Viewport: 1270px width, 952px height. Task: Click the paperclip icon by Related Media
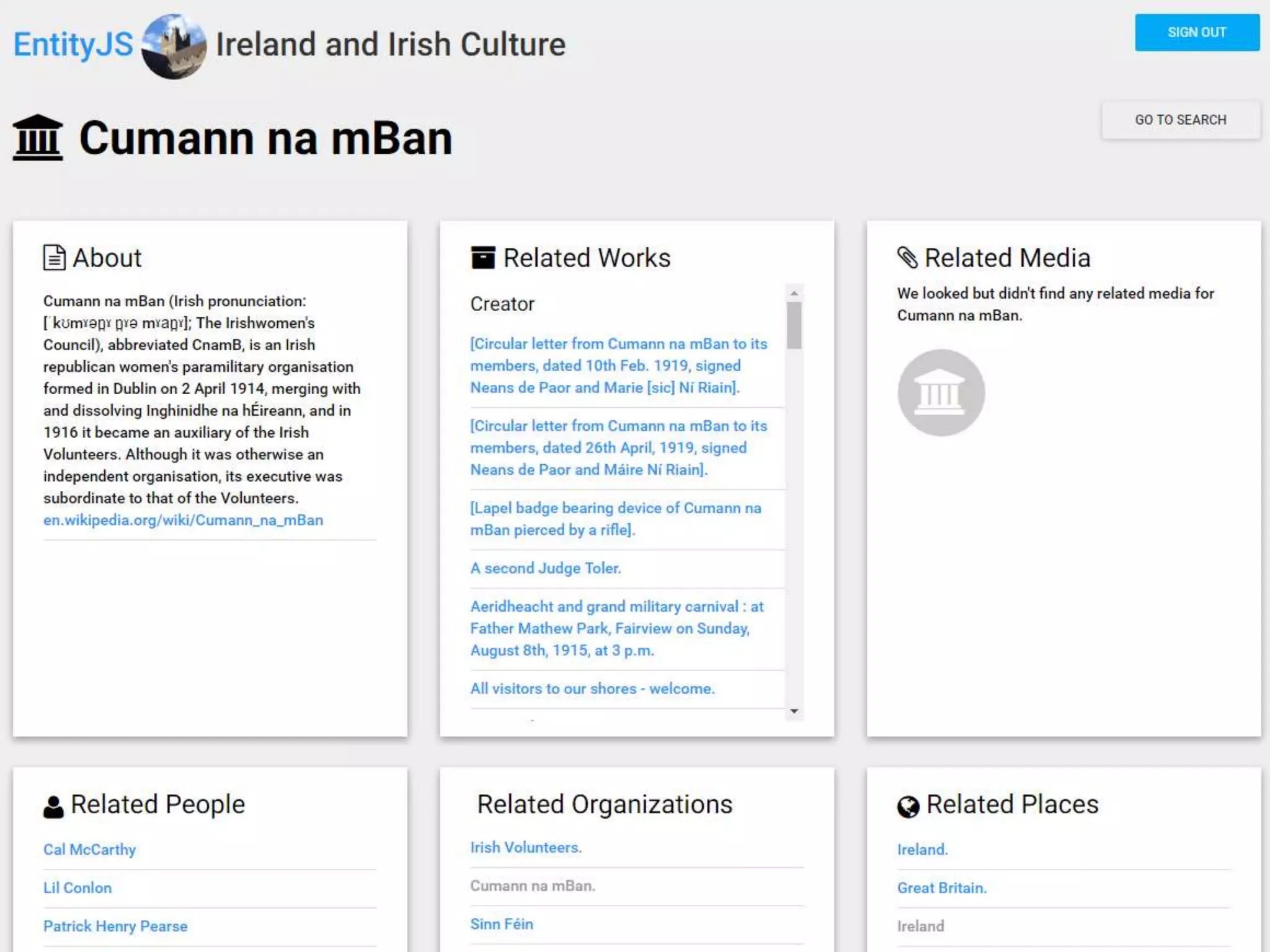(x=907, y=258)
